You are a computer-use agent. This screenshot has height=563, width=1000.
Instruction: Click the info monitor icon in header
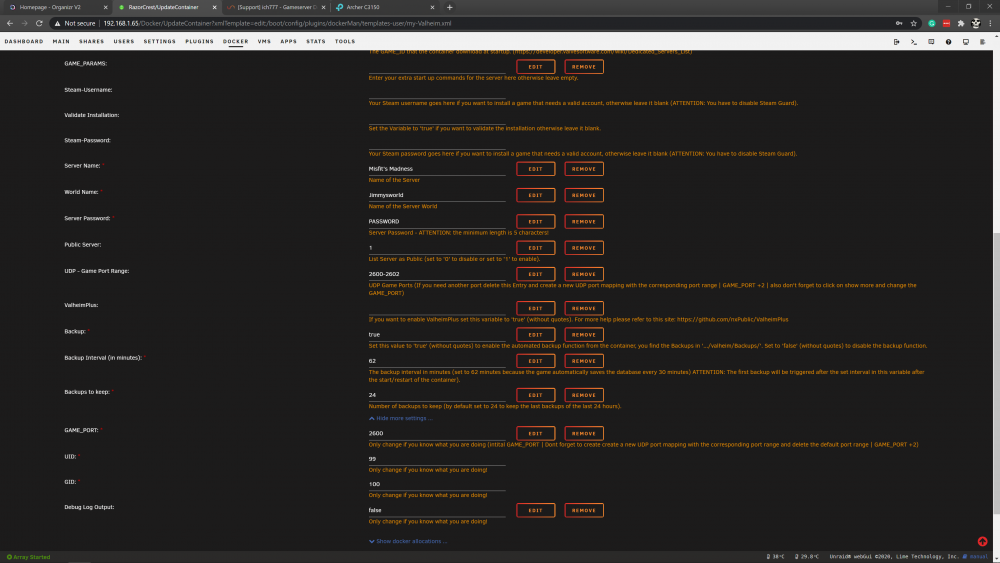(966, 41)
